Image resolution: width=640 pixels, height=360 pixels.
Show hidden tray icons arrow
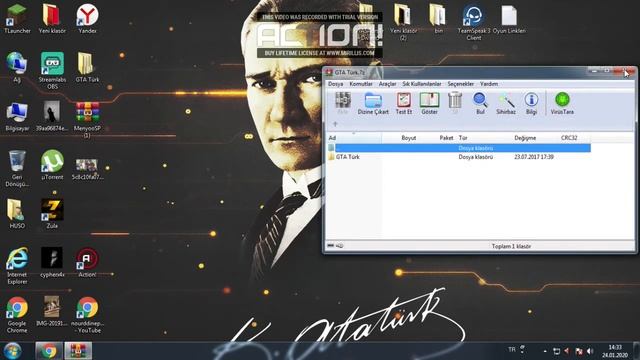tap(545, 351)
